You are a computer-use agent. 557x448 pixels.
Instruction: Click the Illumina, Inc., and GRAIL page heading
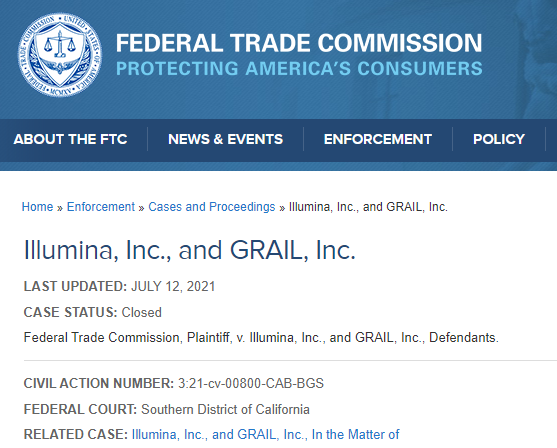click(189, 250)
